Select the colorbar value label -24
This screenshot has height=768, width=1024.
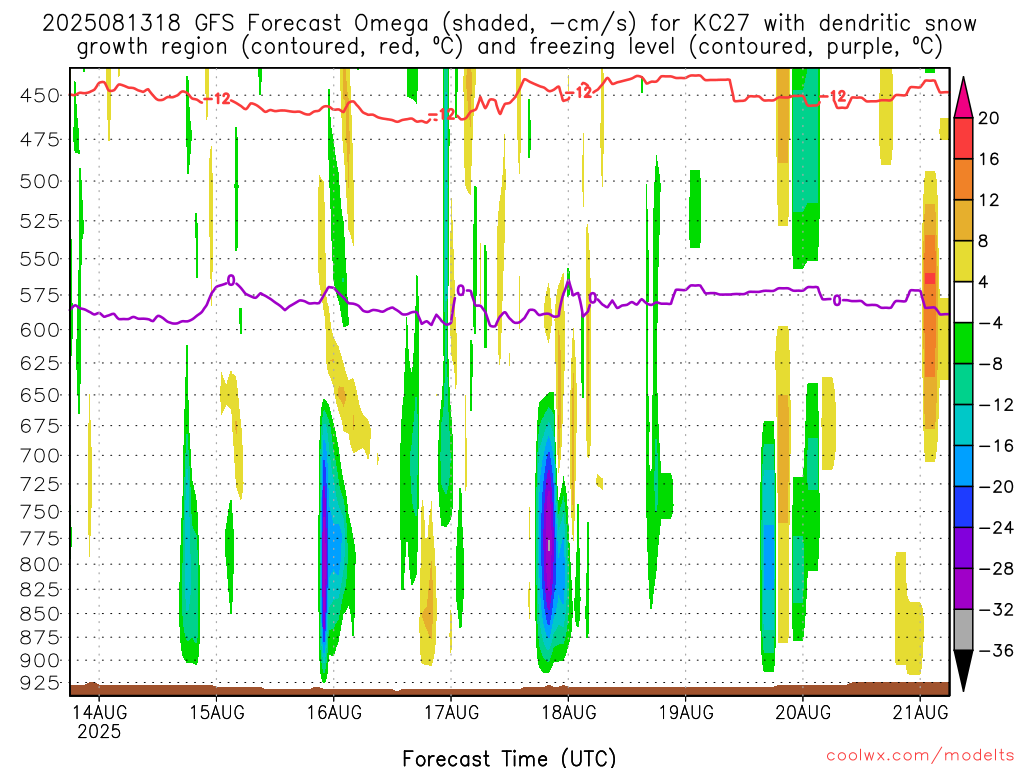[x=996, y=528]
